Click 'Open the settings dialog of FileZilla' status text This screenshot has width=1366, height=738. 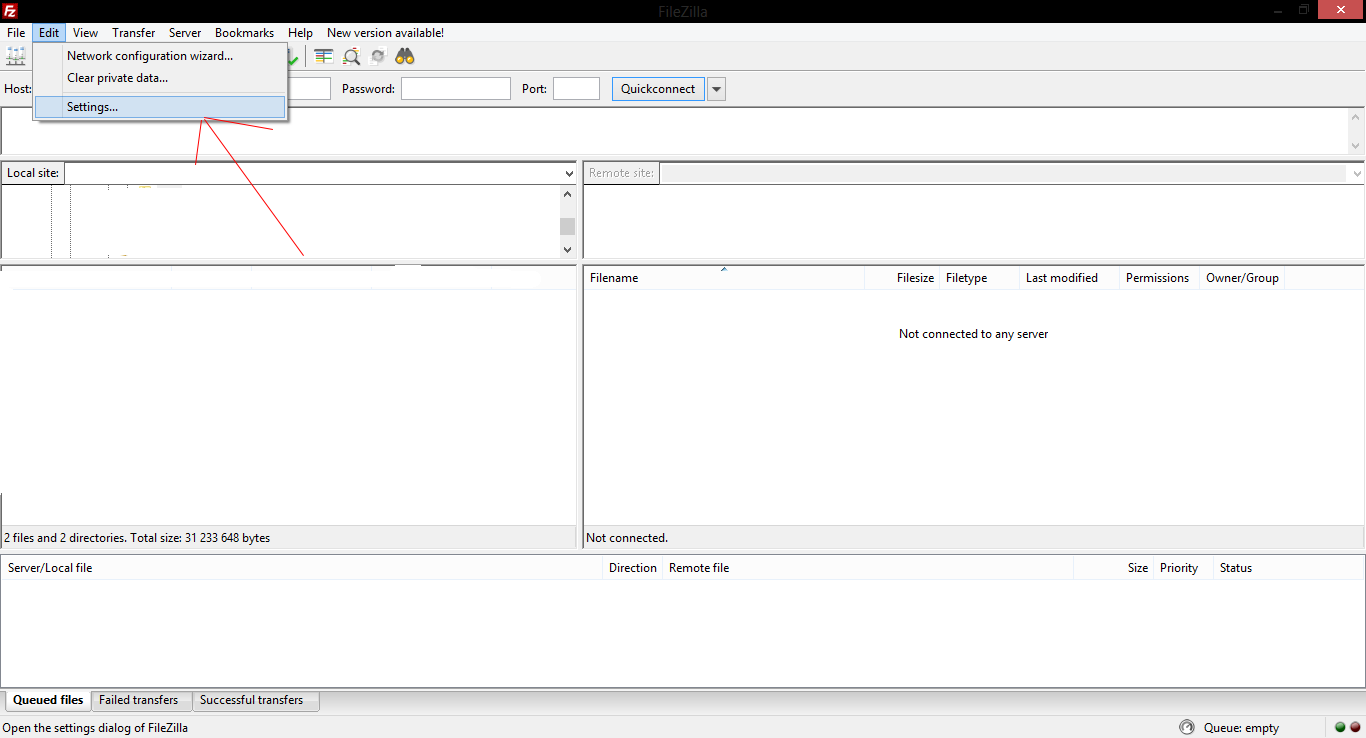[x=96, y=728]
